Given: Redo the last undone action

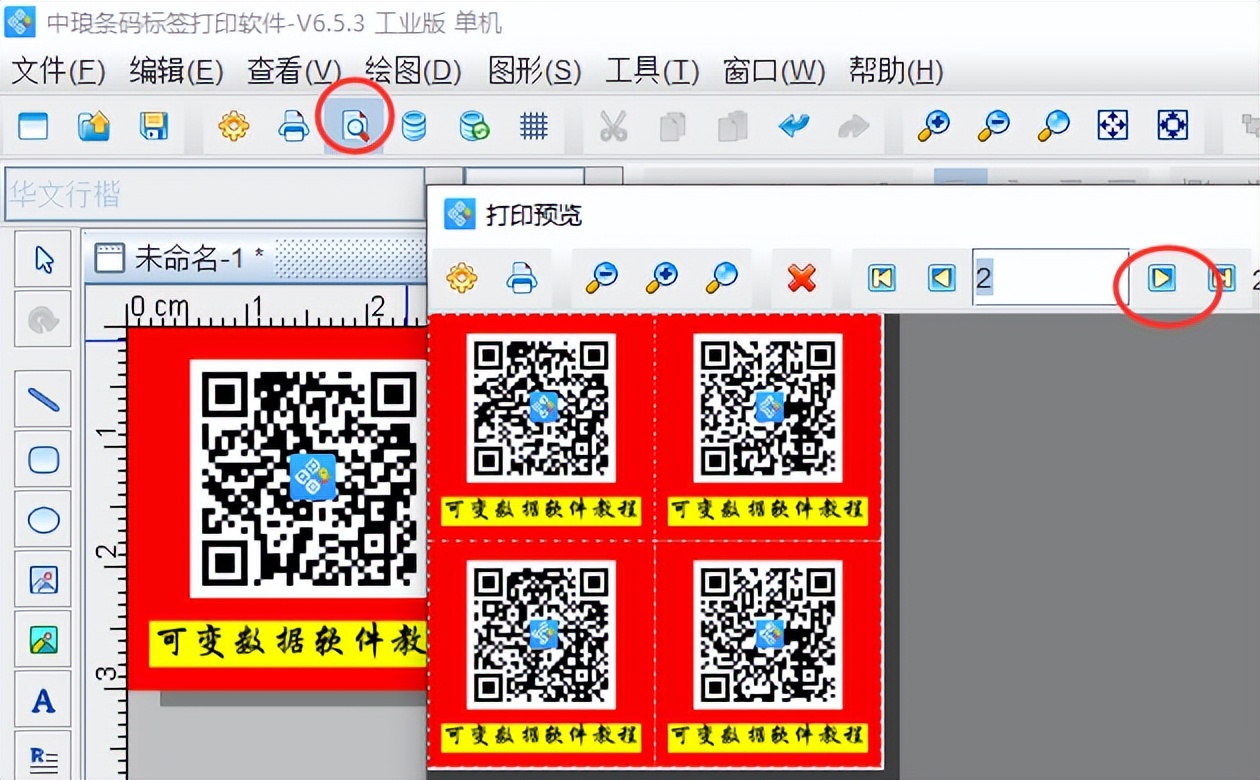Looking at the screenshot, I should click(853, 126).
